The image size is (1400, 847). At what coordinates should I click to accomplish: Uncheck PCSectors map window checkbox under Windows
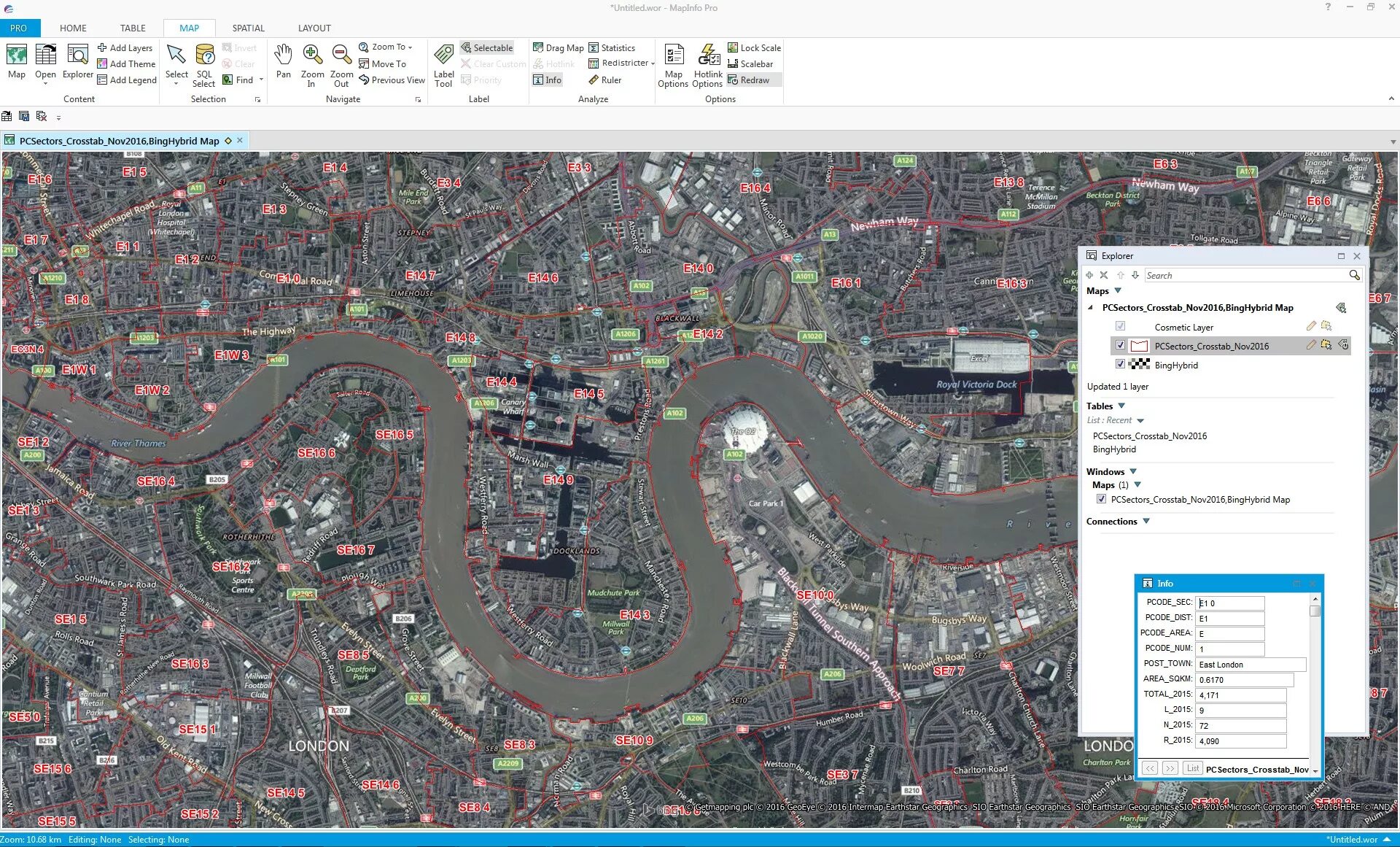click(1101, 499)
